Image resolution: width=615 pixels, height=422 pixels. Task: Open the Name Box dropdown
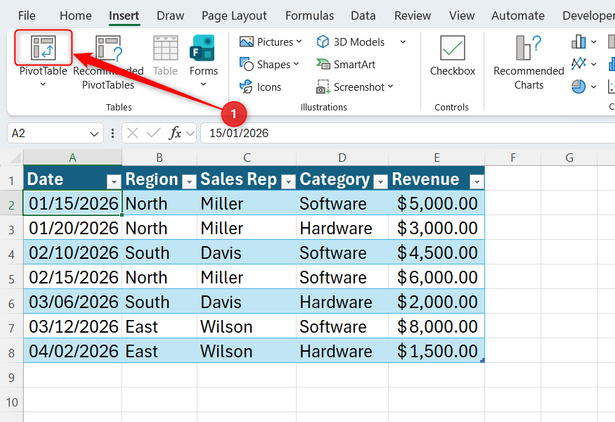[94, 134]
